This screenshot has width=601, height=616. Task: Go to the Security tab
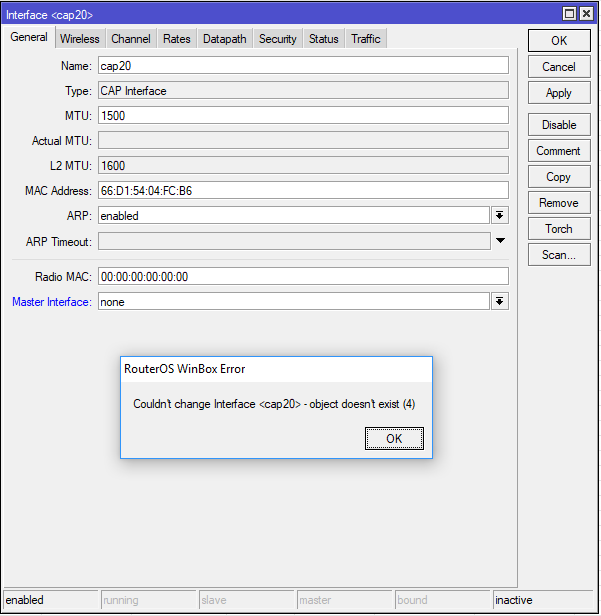278,39
